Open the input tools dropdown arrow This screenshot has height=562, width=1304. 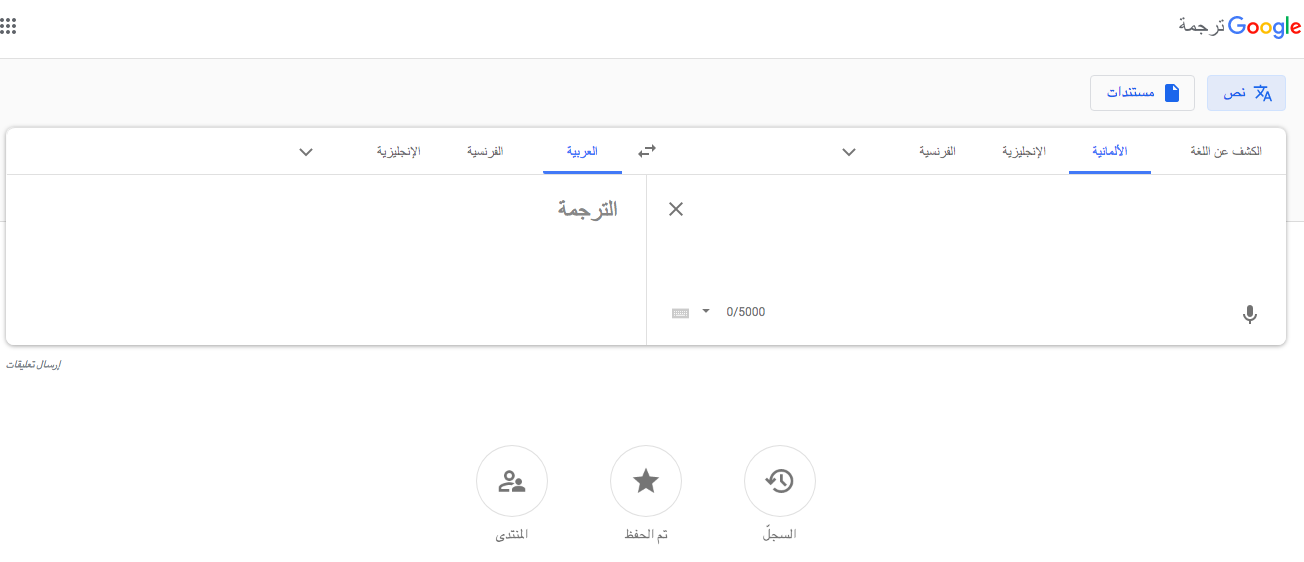click(706, 311)
